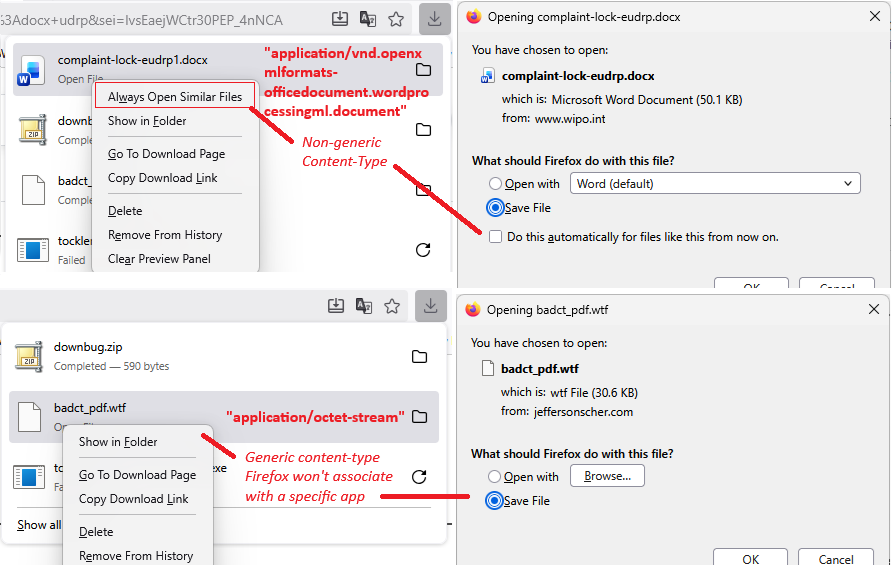Select Open with radio in docx dialog

[x=495, y=184]
